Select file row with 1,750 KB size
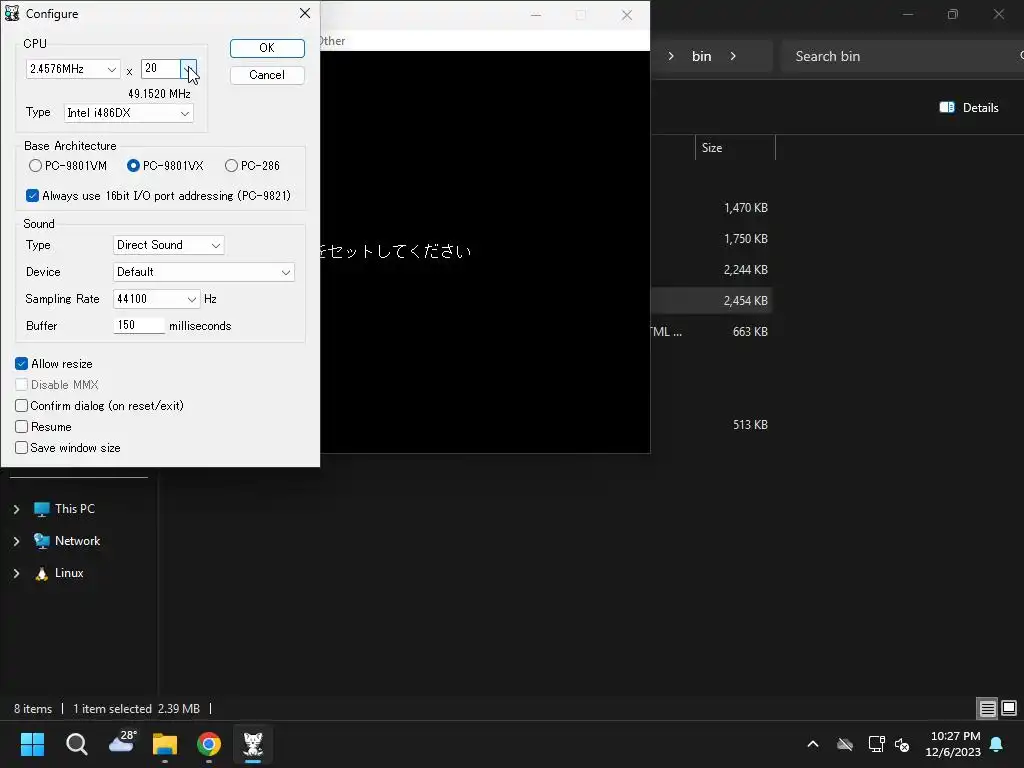Viewport: 1024px width, 768px height. pos(711,238)
